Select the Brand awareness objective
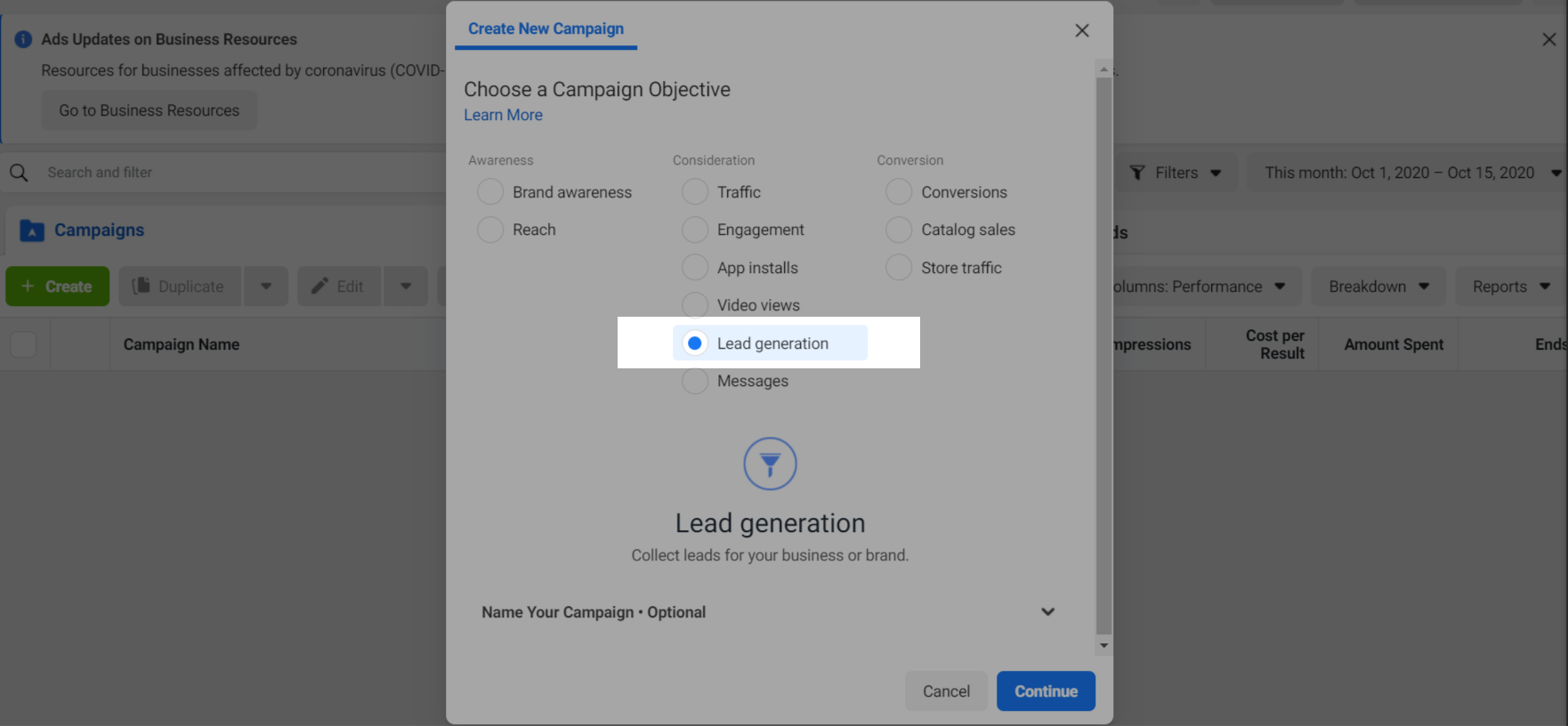 click(490, 192)
